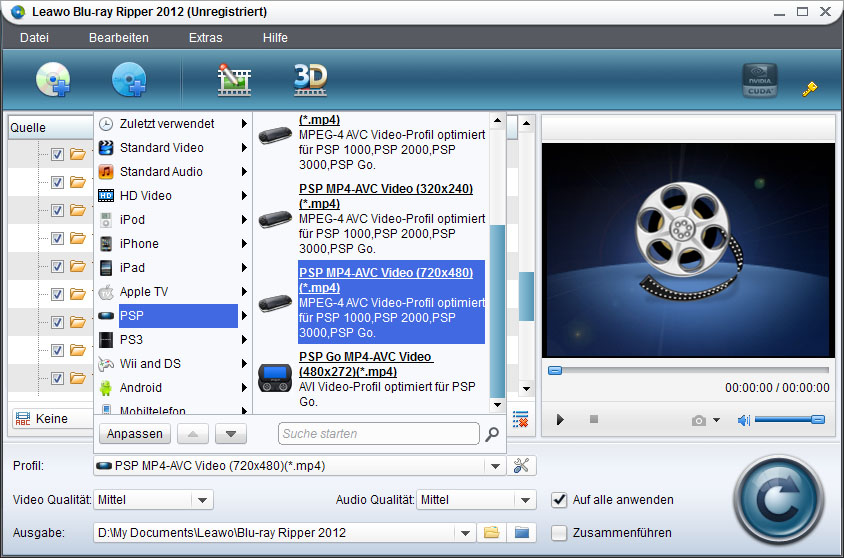Expand the Audio Qualität dropdown

click(526, 499)
